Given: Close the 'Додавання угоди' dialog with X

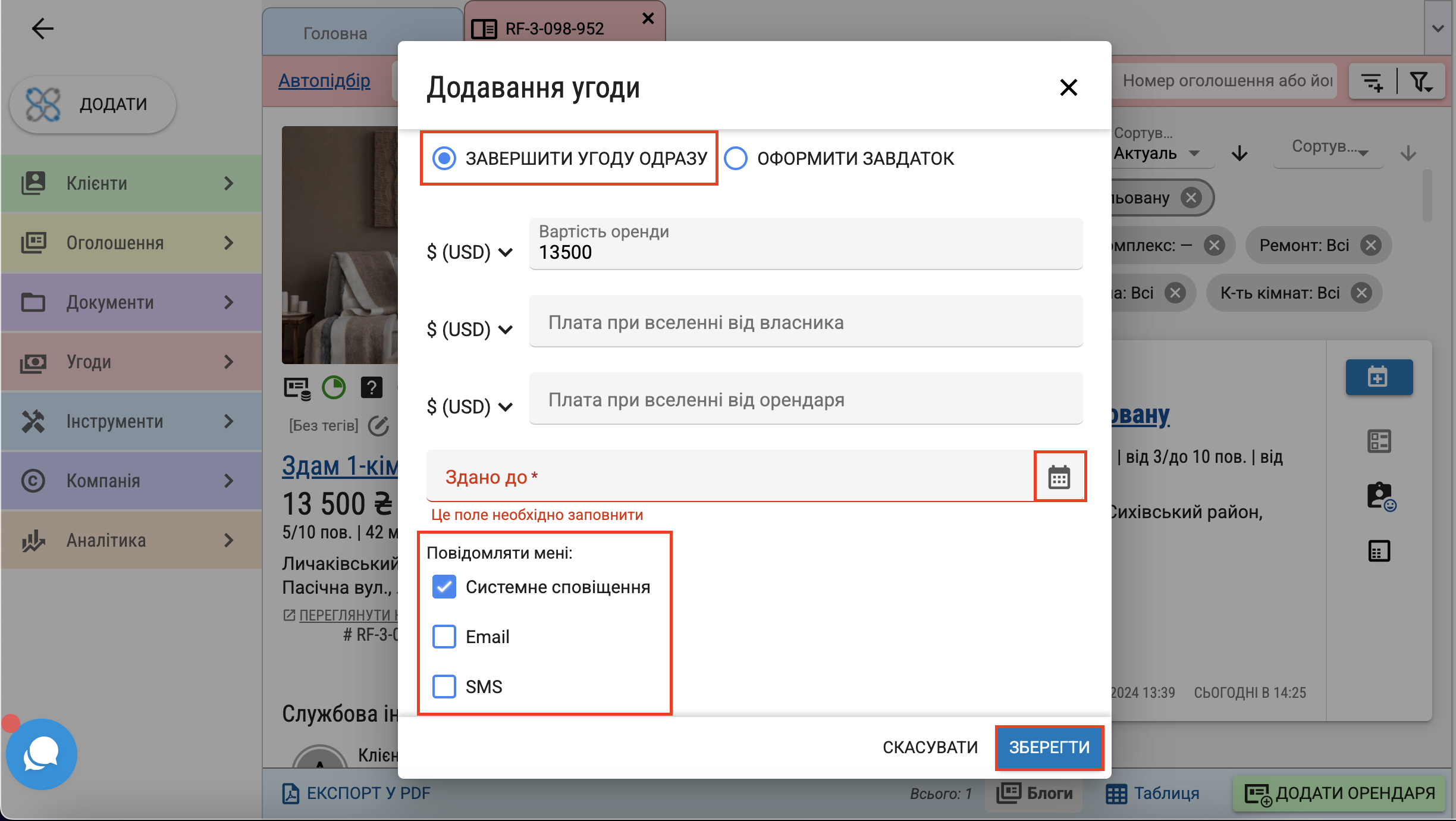Looking at the screenshot, I should (1068, 87).
